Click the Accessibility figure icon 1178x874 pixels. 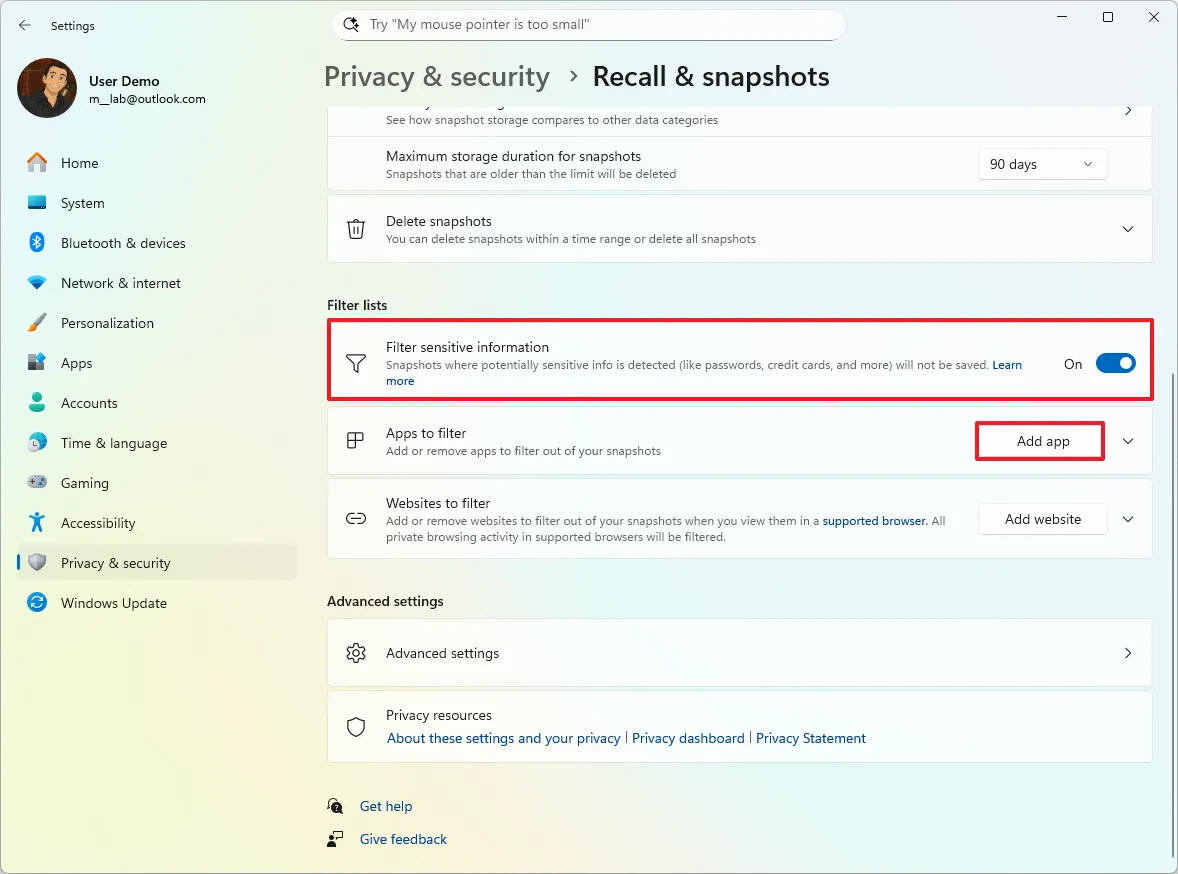(37, 523)
